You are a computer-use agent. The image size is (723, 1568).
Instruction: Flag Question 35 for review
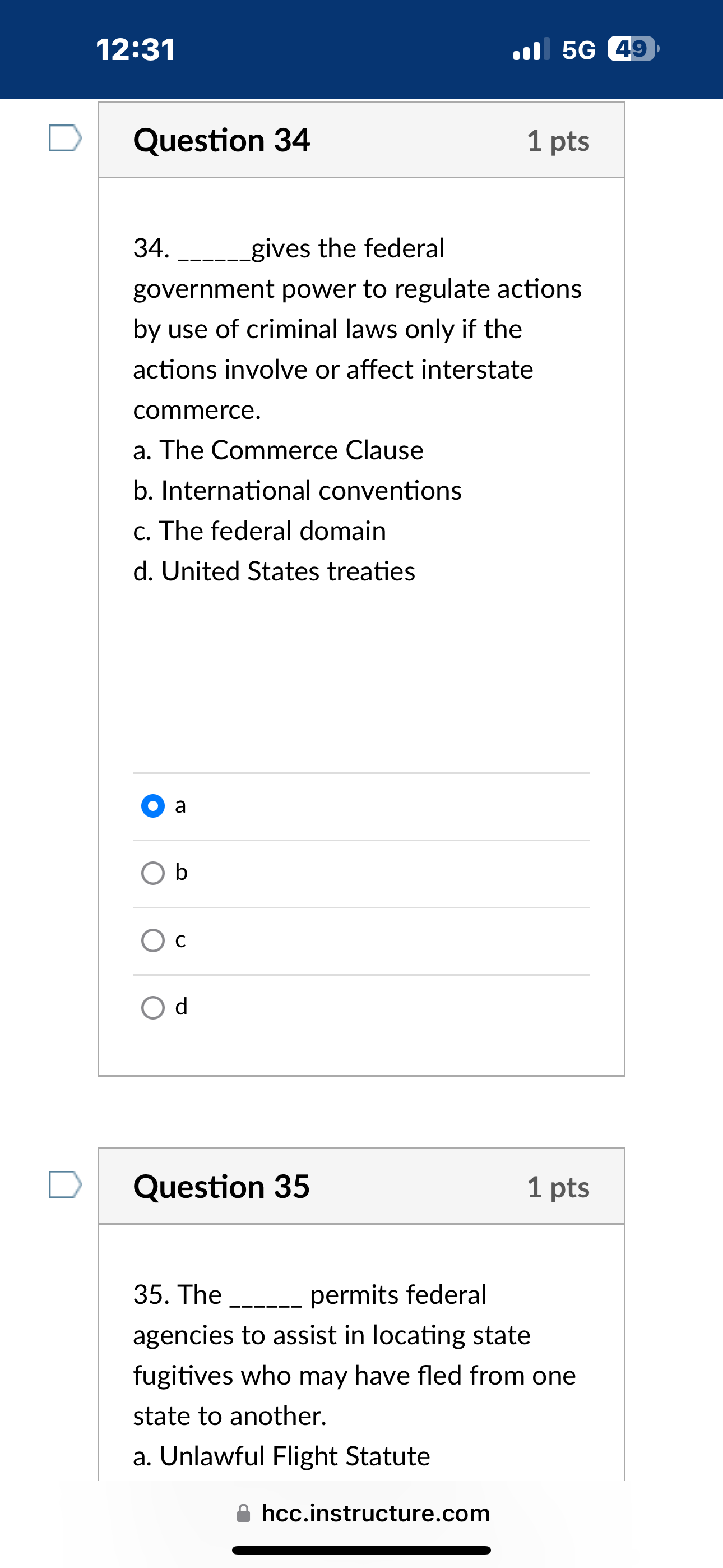[65, 1184]
